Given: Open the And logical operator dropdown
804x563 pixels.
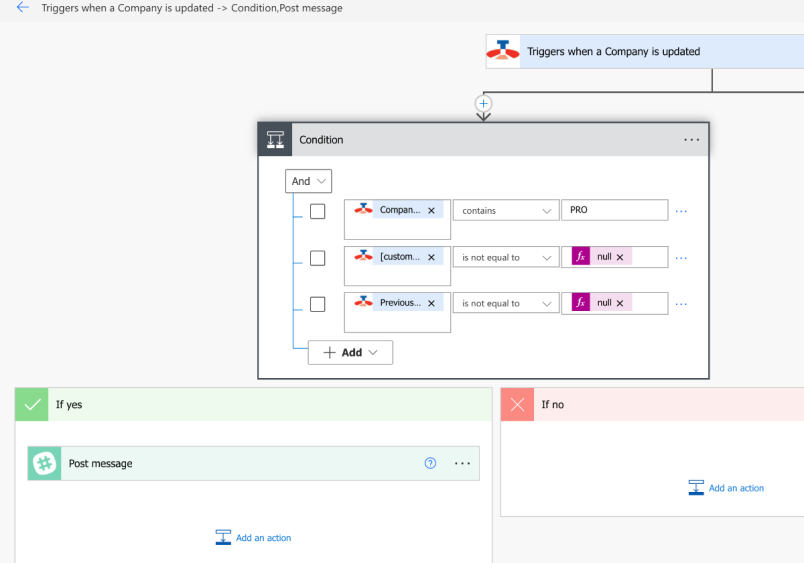Looking at the screenshot, I should [x=308, y=181].
